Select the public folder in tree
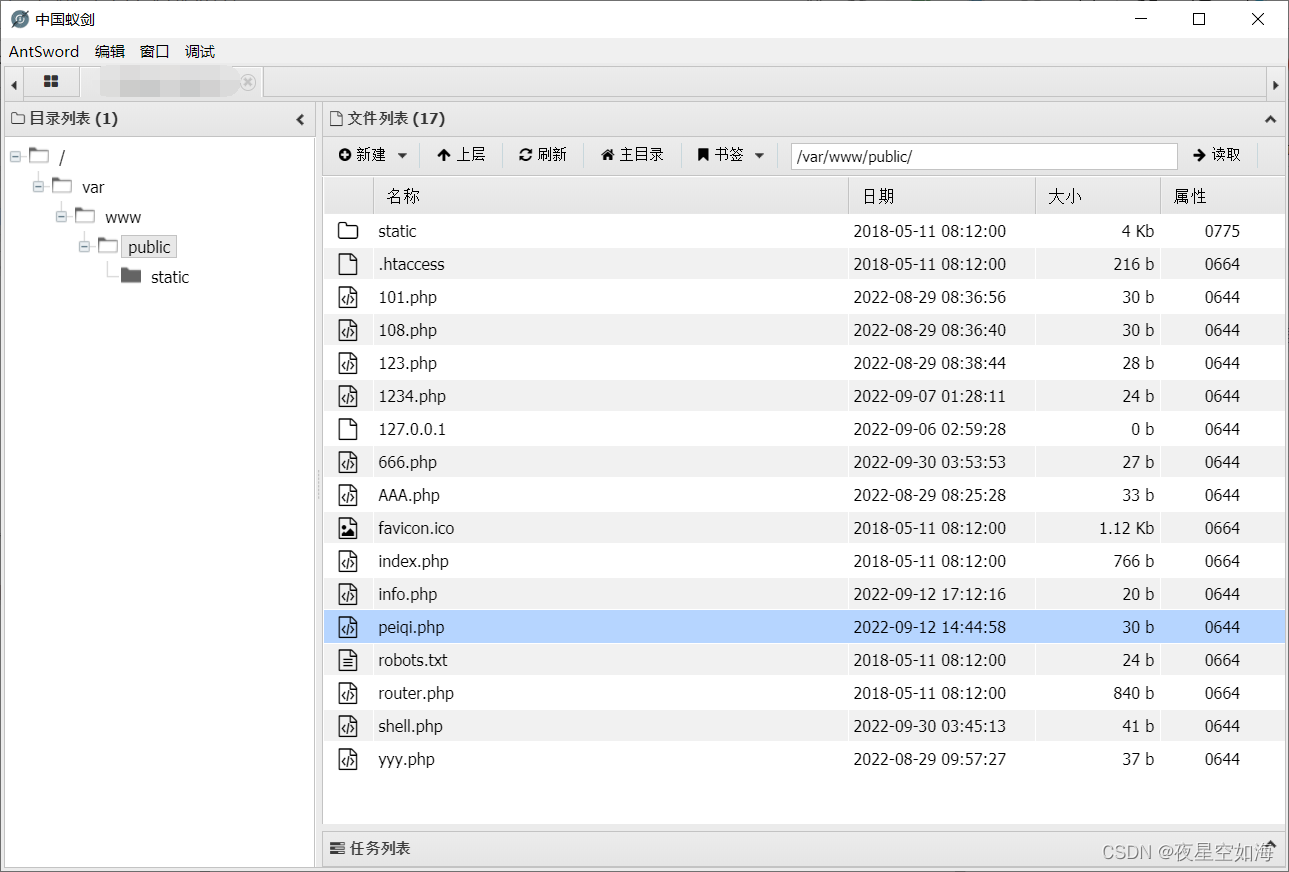Screen dimensions: 1289x872 pyautogui.click(x=149, y=247)
